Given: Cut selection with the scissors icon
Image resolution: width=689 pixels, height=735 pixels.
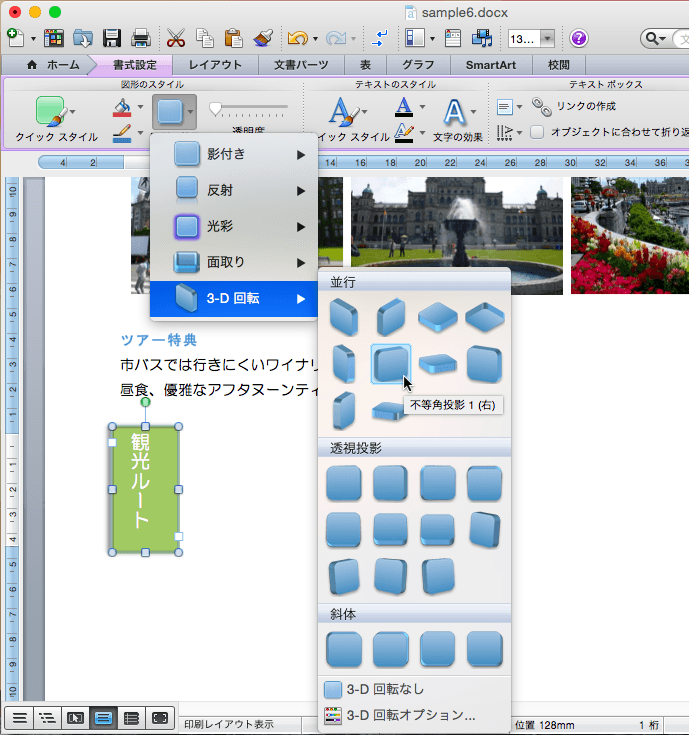Looking at the screenshot, I should pyautogui.click(x=176, y=39).
